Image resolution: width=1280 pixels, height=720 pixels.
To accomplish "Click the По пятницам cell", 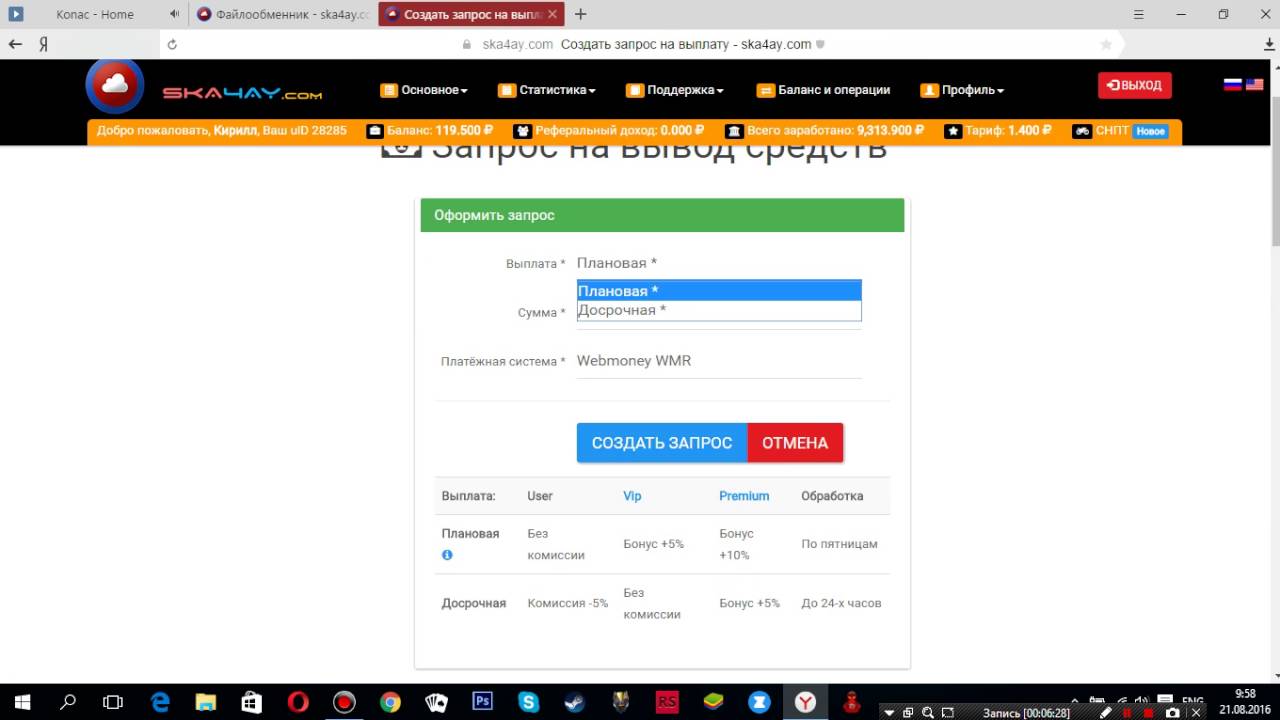I will pos(839,544).
